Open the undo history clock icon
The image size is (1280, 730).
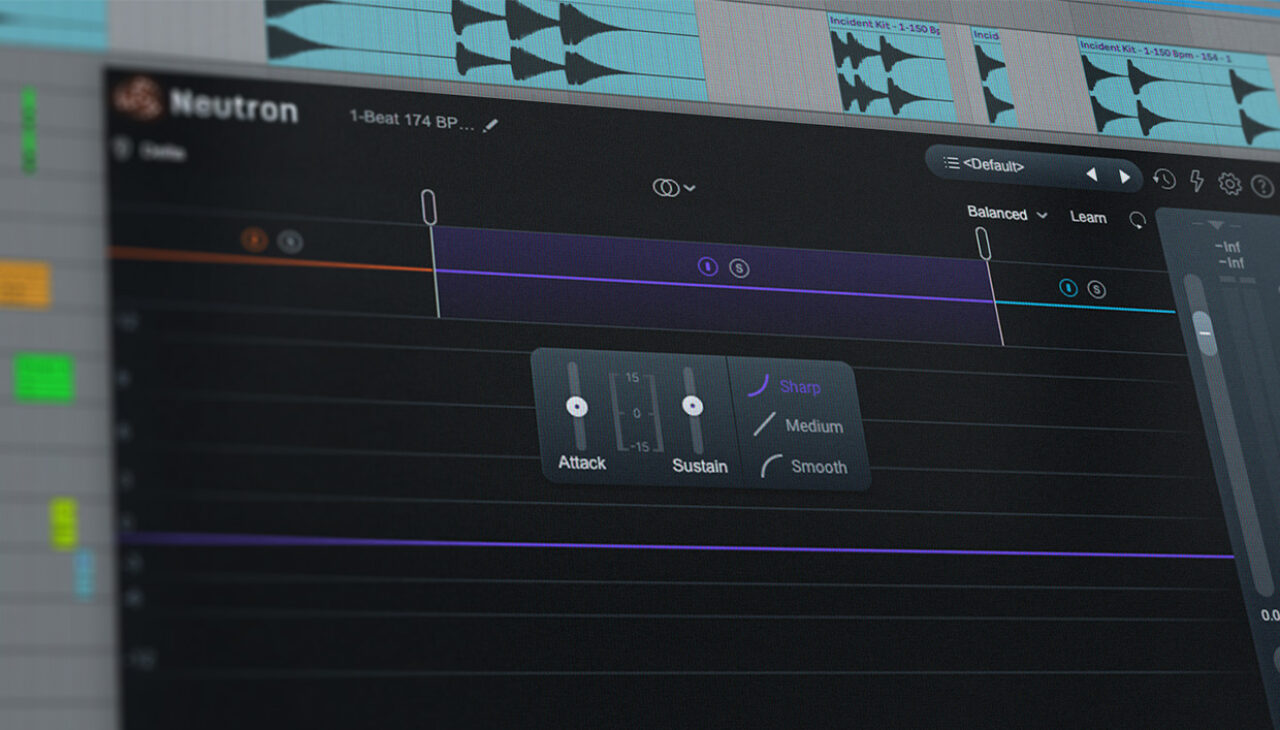coord(1164,181)
